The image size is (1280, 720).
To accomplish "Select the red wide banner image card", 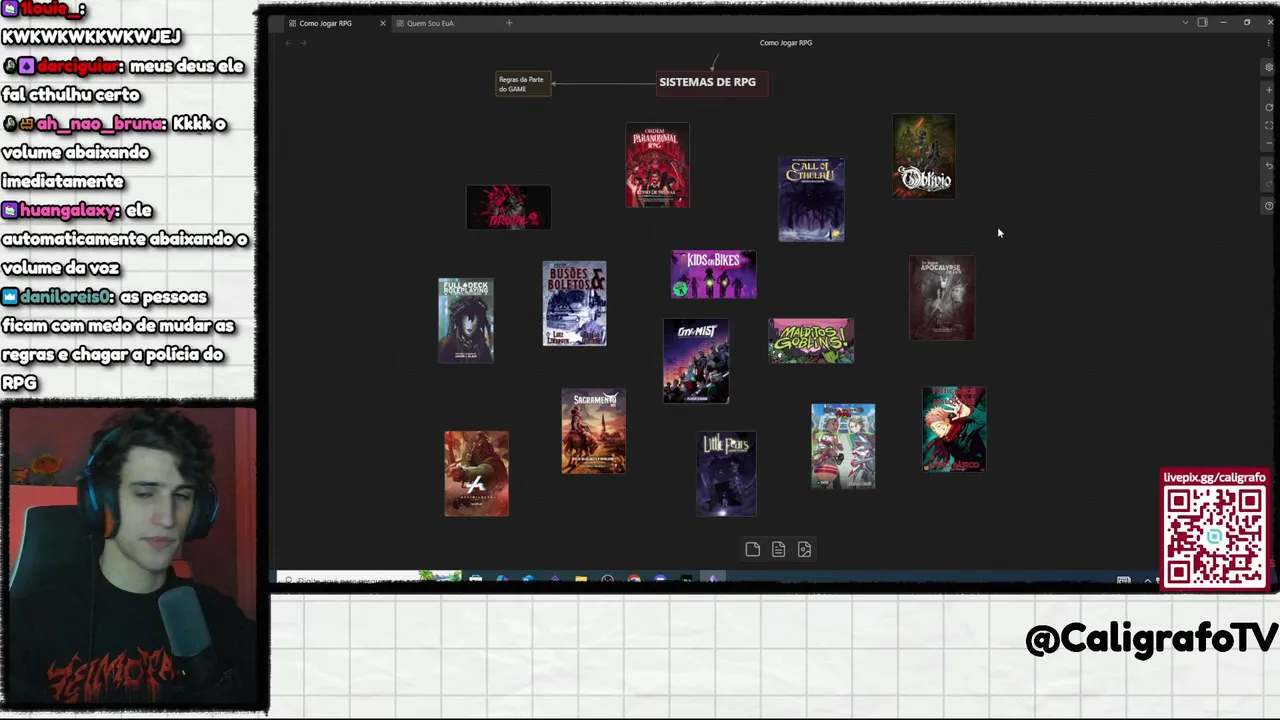I will click(508, 207).
